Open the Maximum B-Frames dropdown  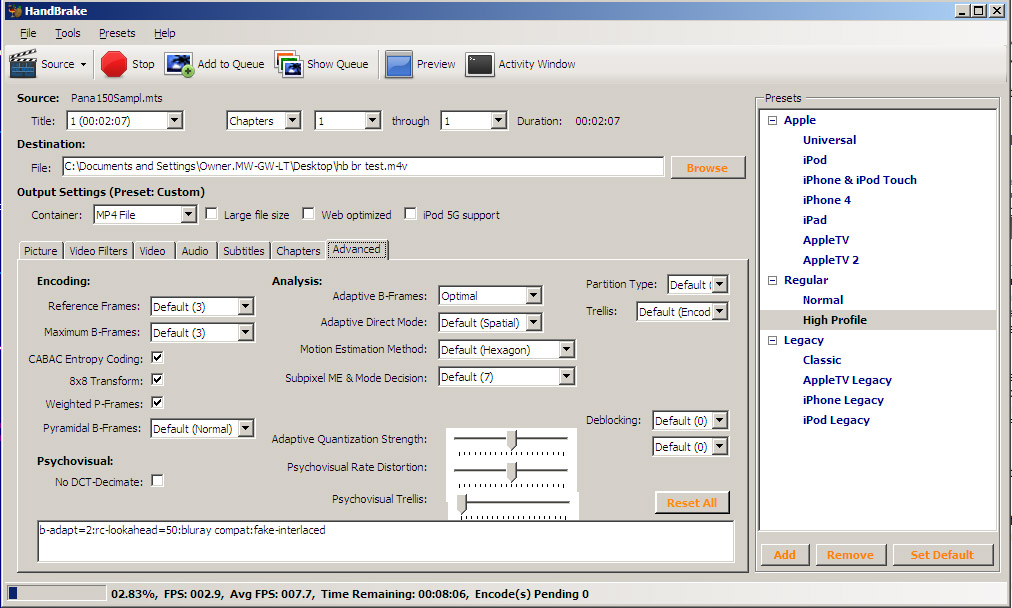click(203, 332)
